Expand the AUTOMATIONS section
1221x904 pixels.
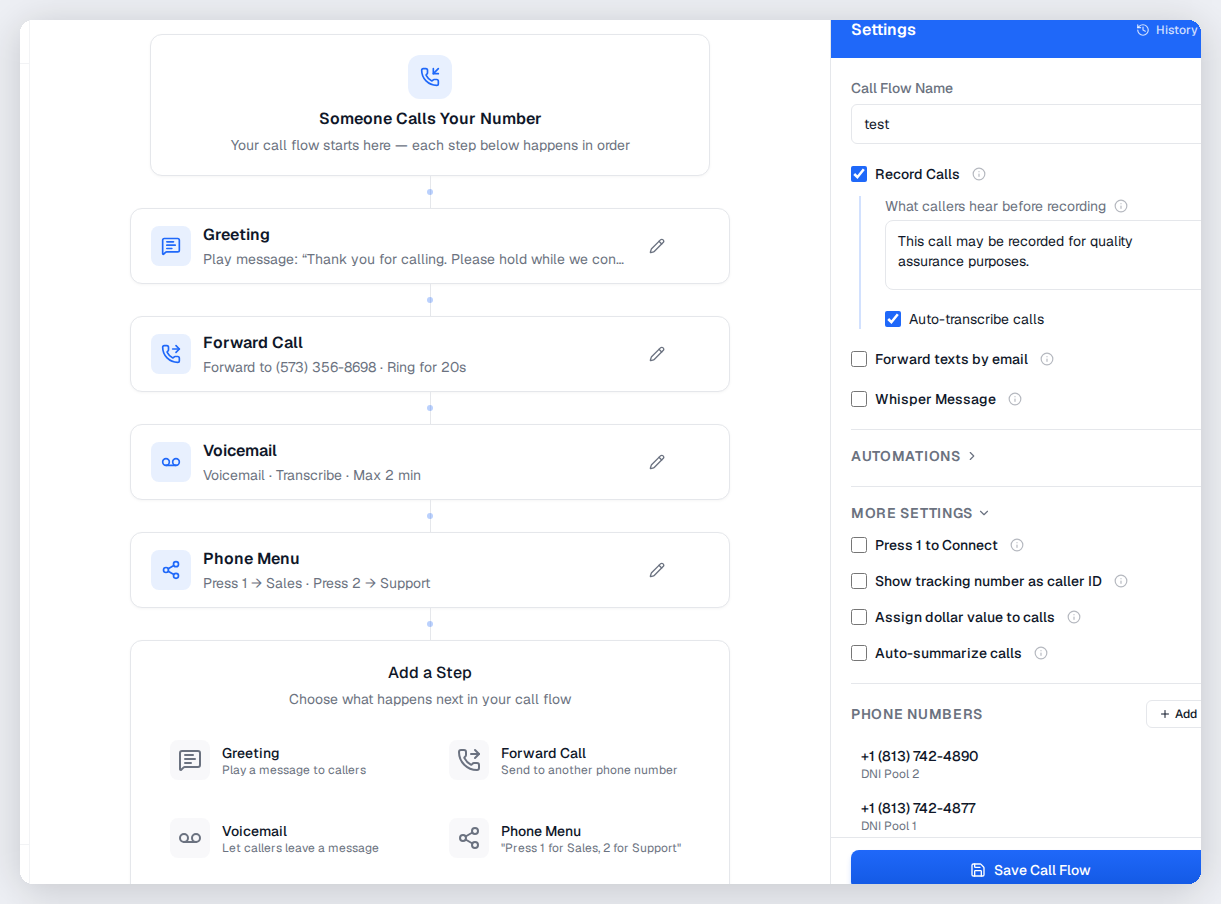[913, 456]
